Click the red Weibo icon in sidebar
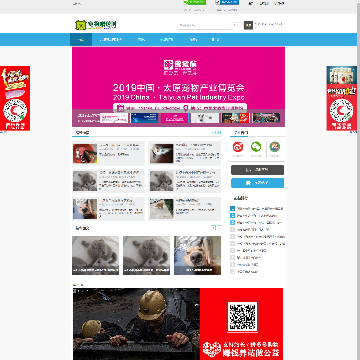The image size is (360, 360). tap(238, 147)
